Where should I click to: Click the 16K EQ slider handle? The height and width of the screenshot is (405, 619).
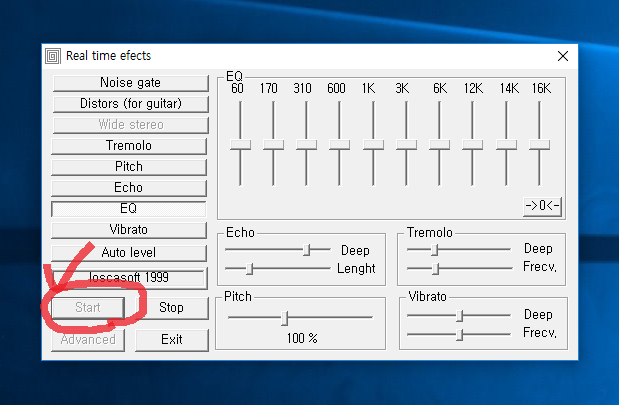pos(540,144)
